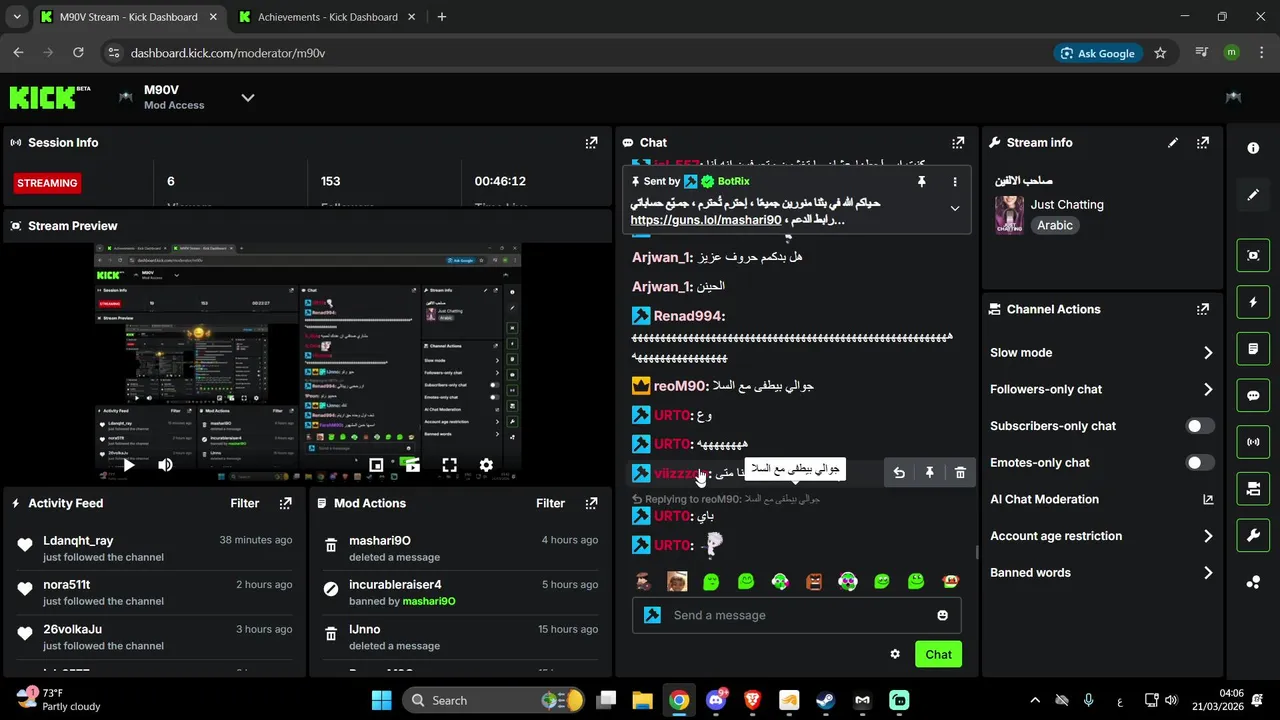Open pinned message three-dot options
The height and width of the screenshot is (720, 1280).
[955, 182]
